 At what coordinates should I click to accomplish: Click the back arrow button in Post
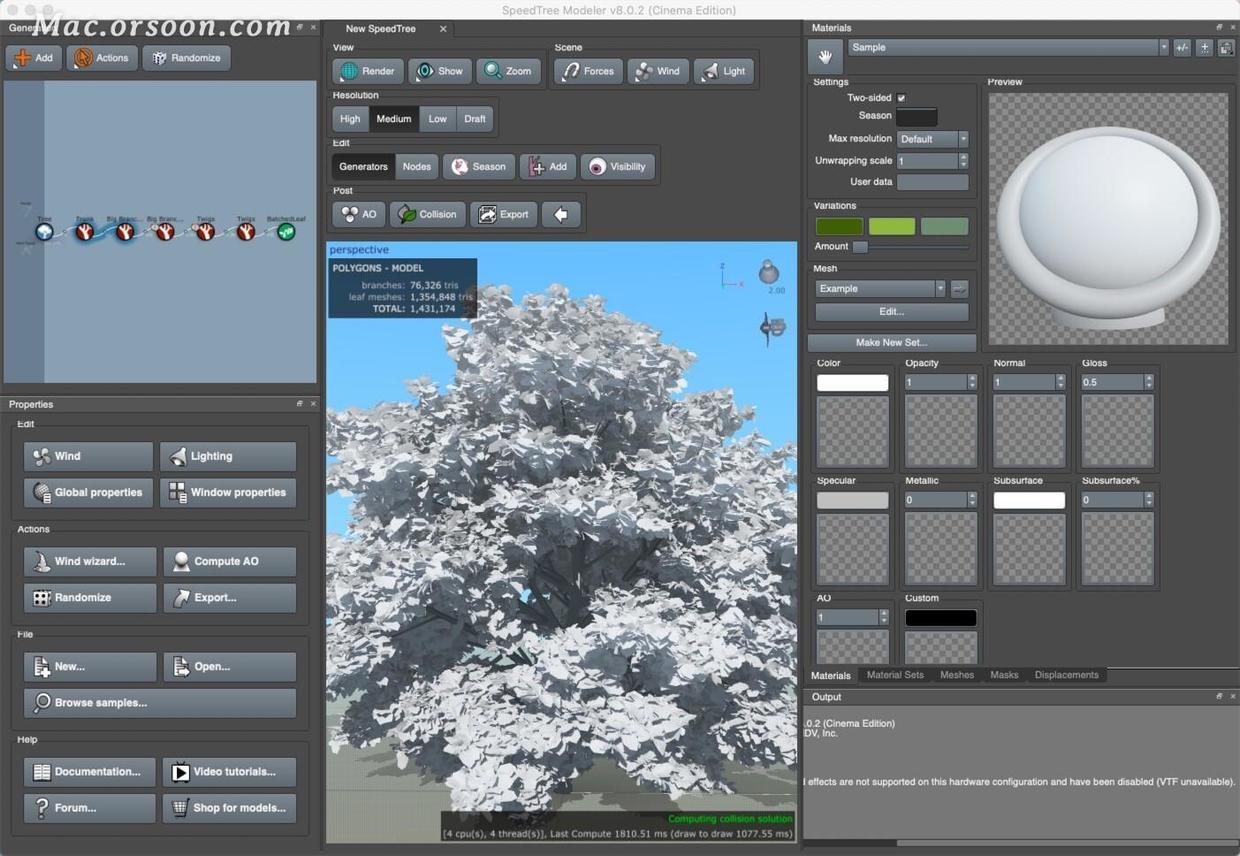(x=561, y=214)
